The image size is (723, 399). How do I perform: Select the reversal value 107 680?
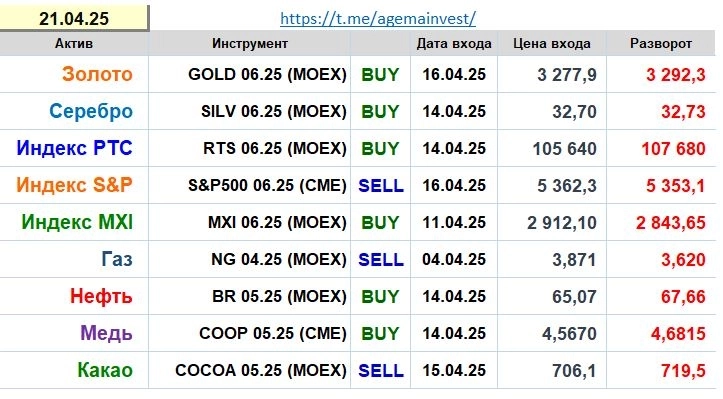pos(673,149)
